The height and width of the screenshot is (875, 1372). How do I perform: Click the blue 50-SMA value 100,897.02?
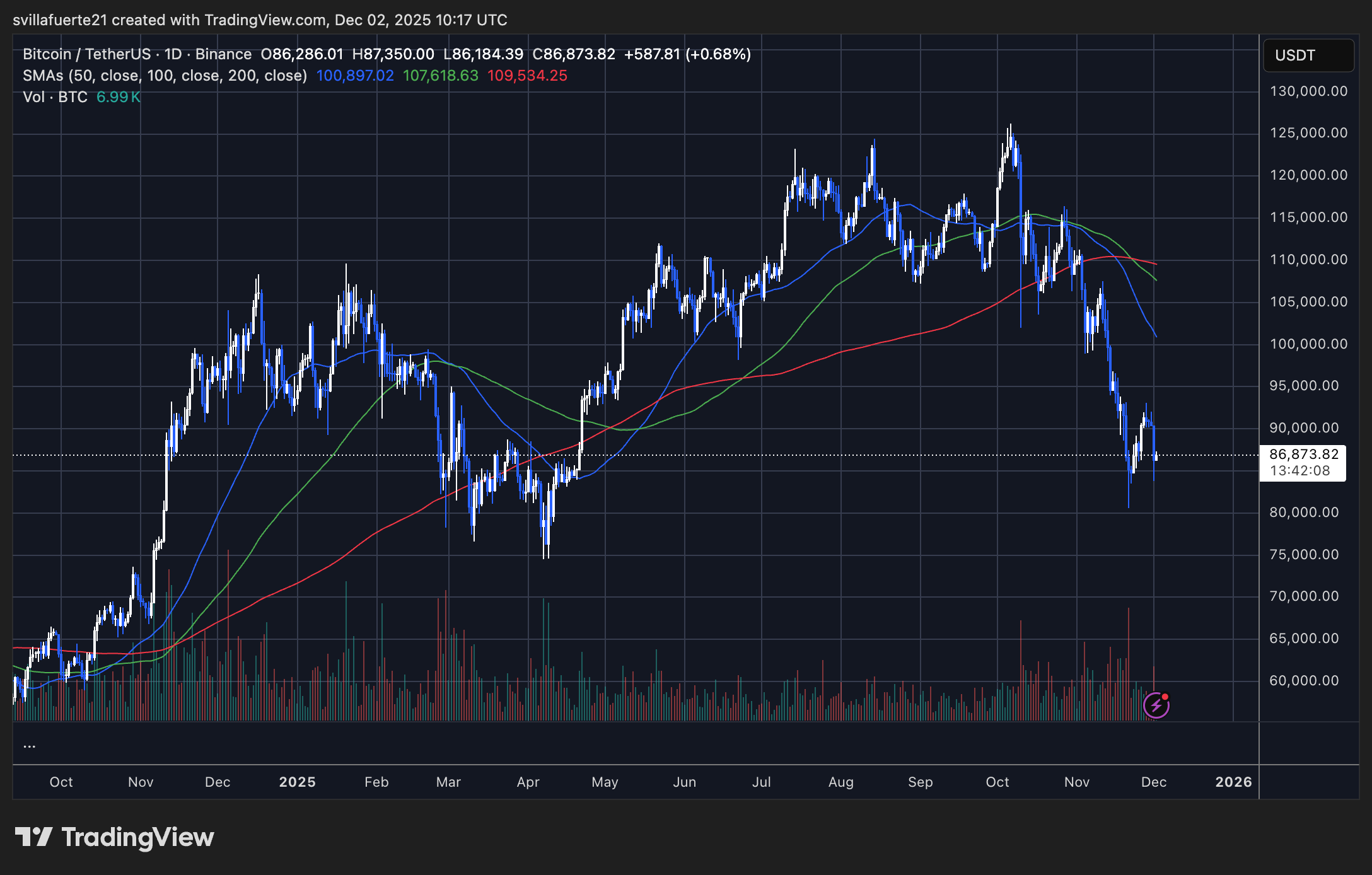[354, 76]
